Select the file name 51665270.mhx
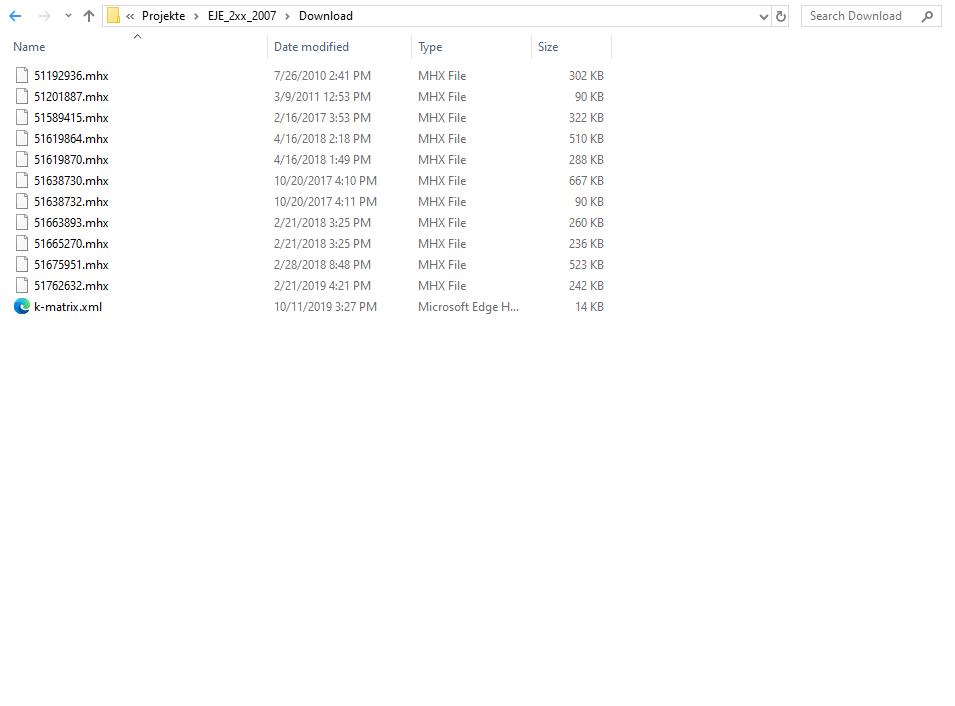The image size is (955, 706). pos(71,244)
